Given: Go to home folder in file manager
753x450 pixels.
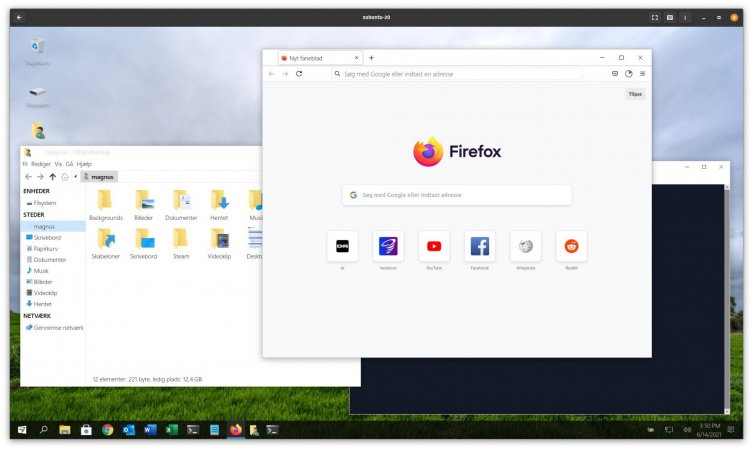Looking at the screenshot, I should pos(65,177).
